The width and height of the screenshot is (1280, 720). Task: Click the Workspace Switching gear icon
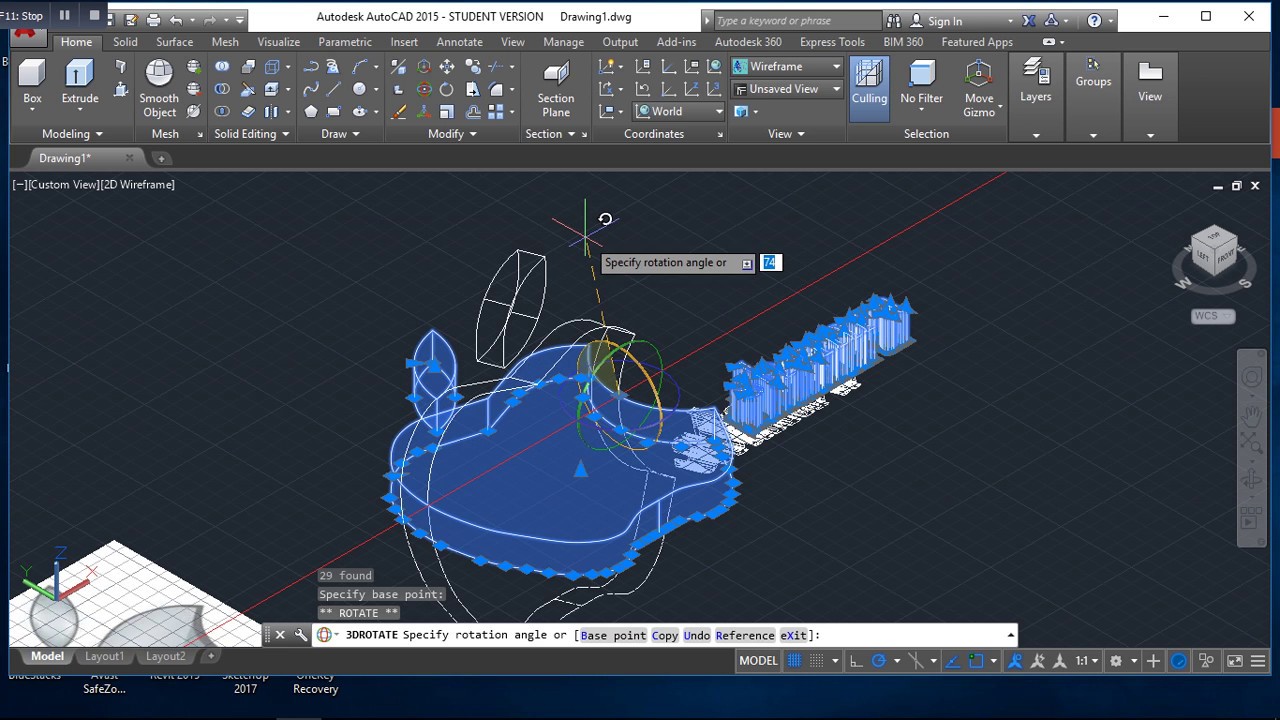1116,661
